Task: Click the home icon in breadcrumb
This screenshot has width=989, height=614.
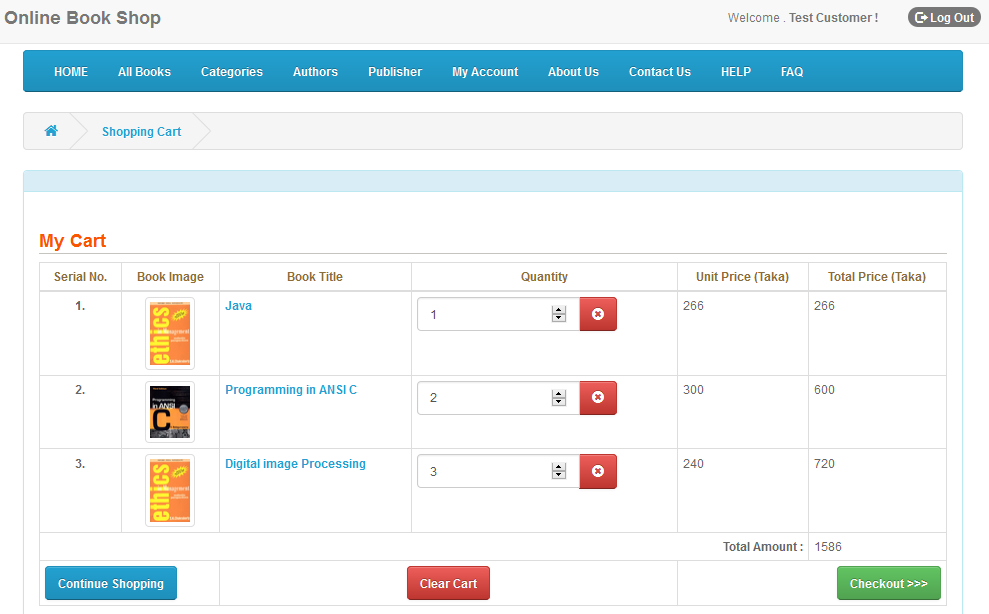Action: [x=51, y=131]
